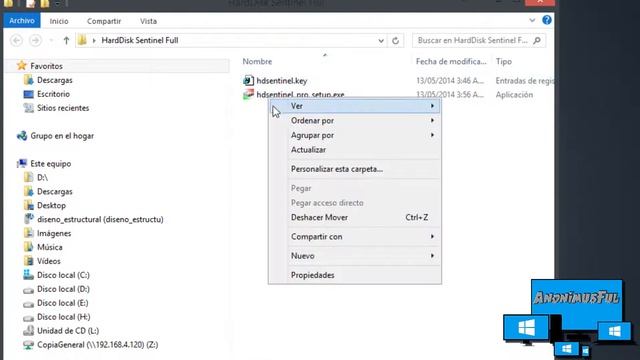Switch to the Compartir ribbon tab

[x=104, y=21]
